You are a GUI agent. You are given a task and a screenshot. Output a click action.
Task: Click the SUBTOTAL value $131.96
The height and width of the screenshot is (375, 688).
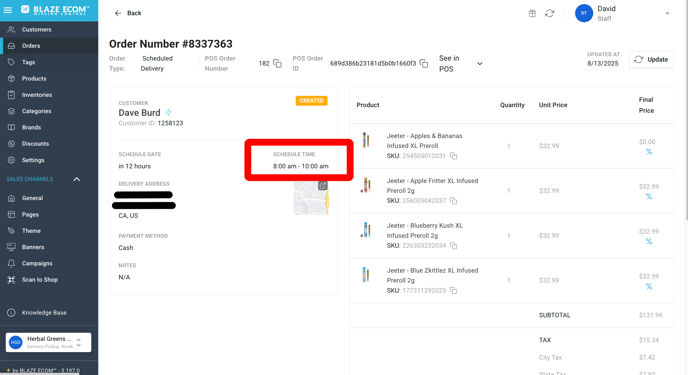coord(651,315)
